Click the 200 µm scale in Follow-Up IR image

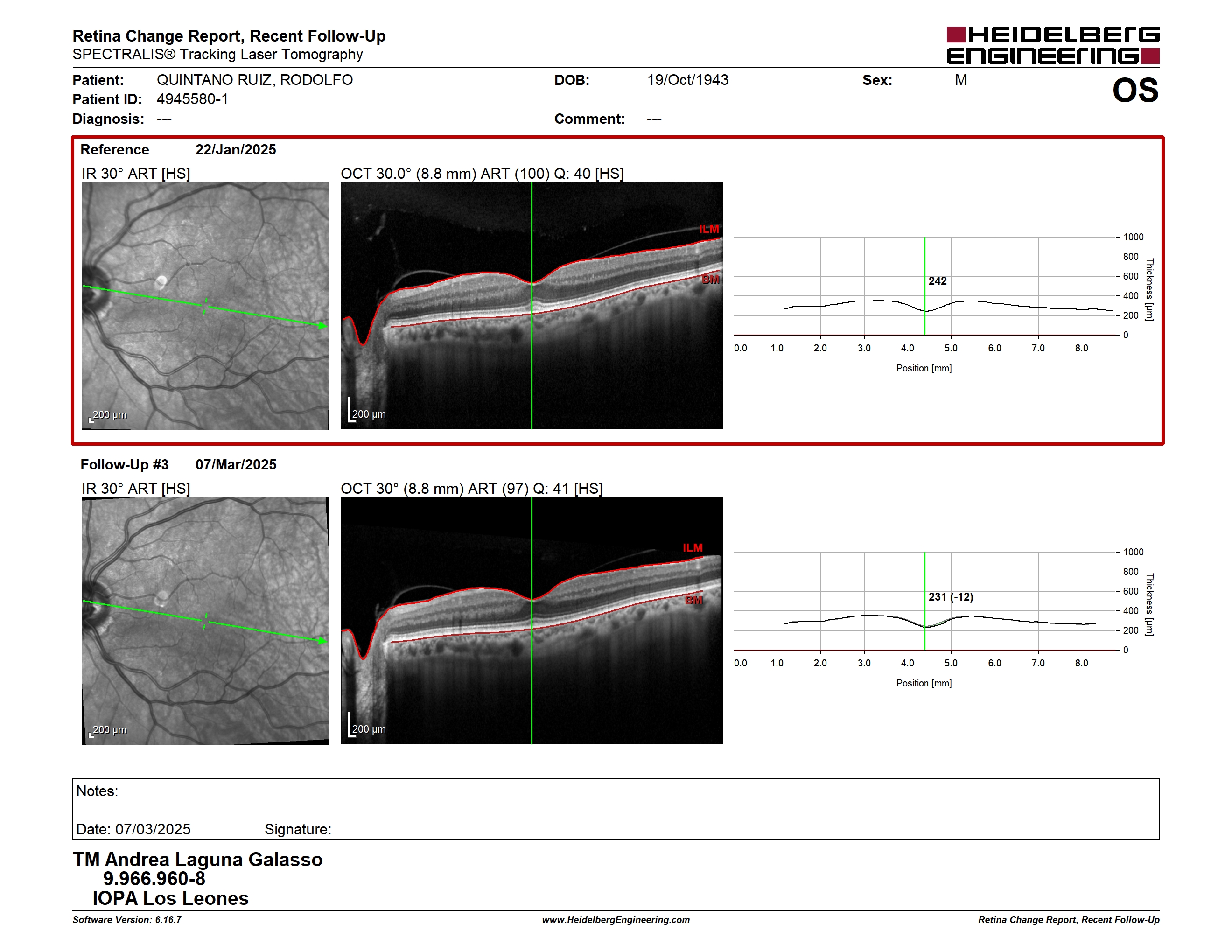pyautogui.click(x=108, y=731)
